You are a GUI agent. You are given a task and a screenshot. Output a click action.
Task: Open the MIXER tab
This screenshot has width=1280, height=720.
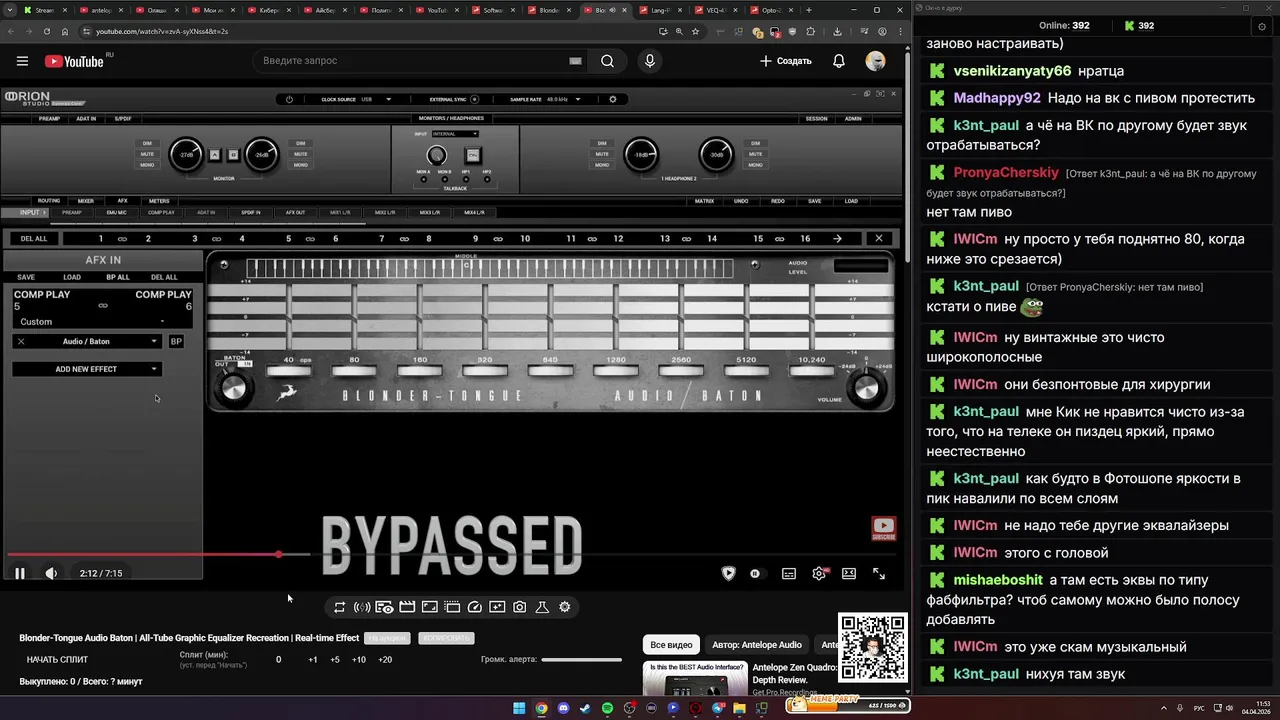(x=86, y=201)
